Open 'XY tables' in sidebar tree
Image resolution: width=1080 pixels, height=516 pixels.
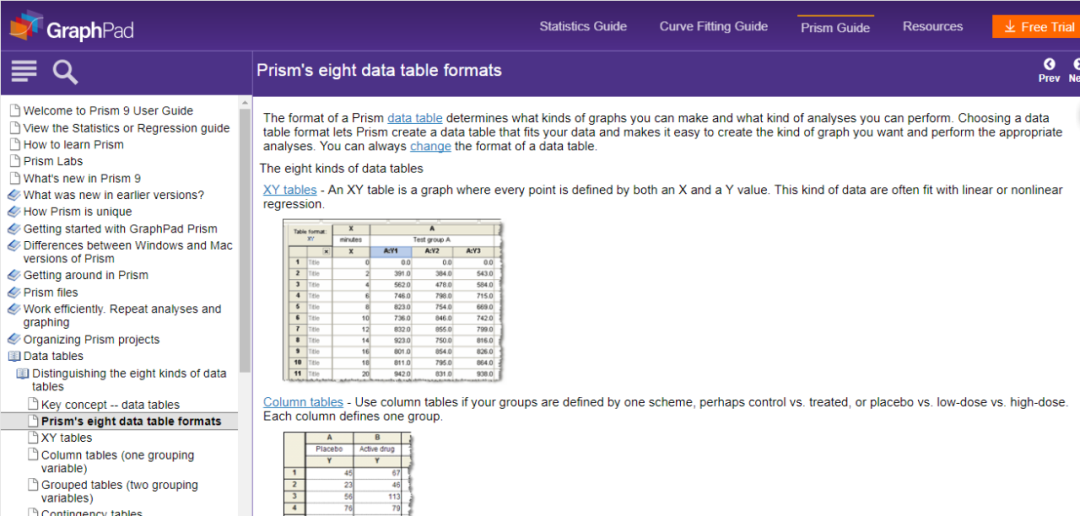point(66,437)
